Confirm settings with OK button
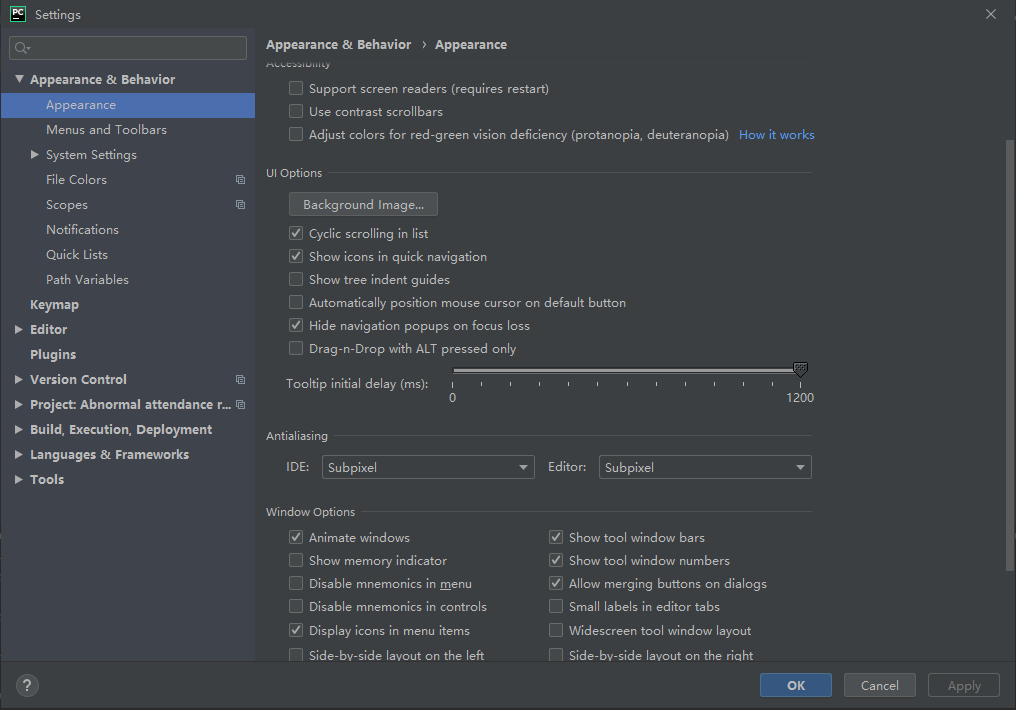This screenshot has height=710, width=1016. click(796, 685)
